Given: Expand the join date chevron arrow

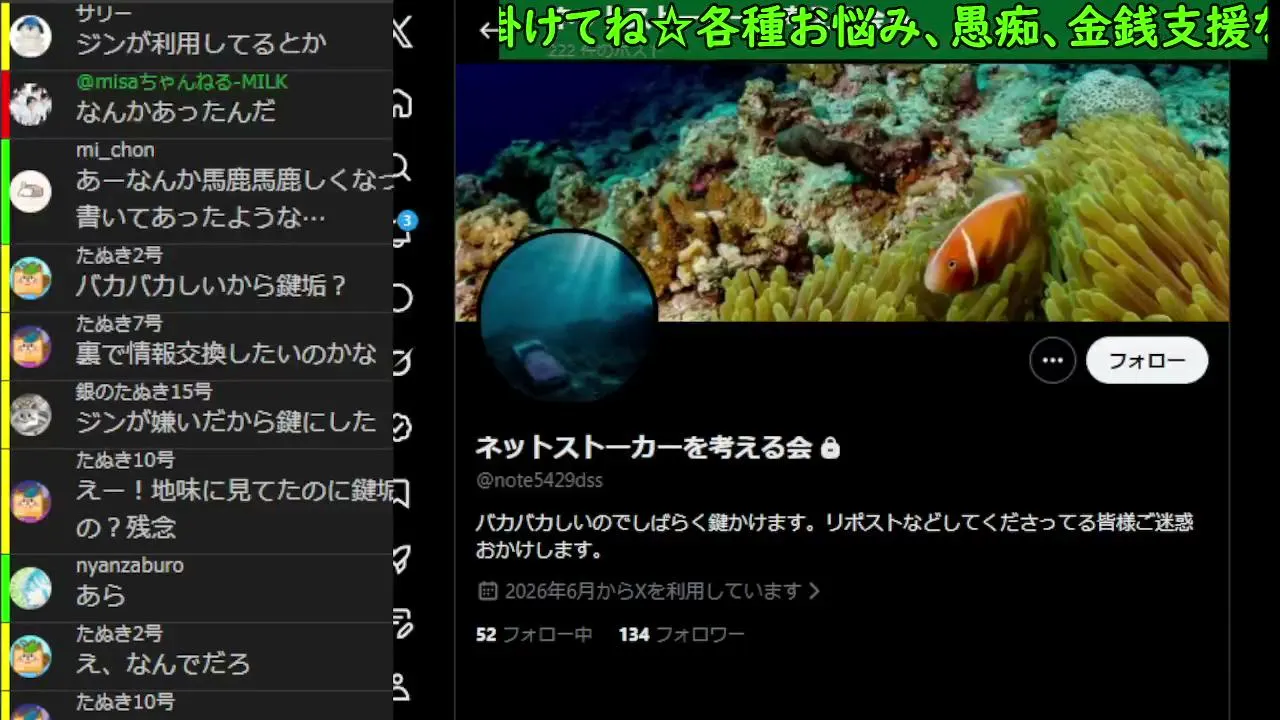Looking at the screenshot, I should [814, 591].
